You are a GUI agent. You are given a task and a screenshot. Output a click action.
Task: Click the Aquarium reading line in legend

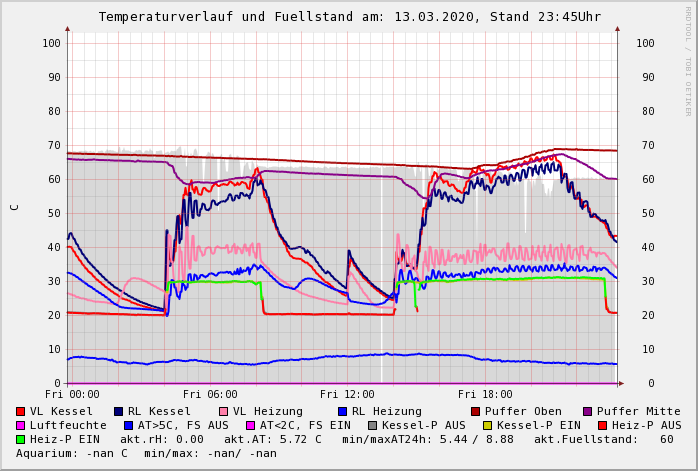tap(146, 454)
